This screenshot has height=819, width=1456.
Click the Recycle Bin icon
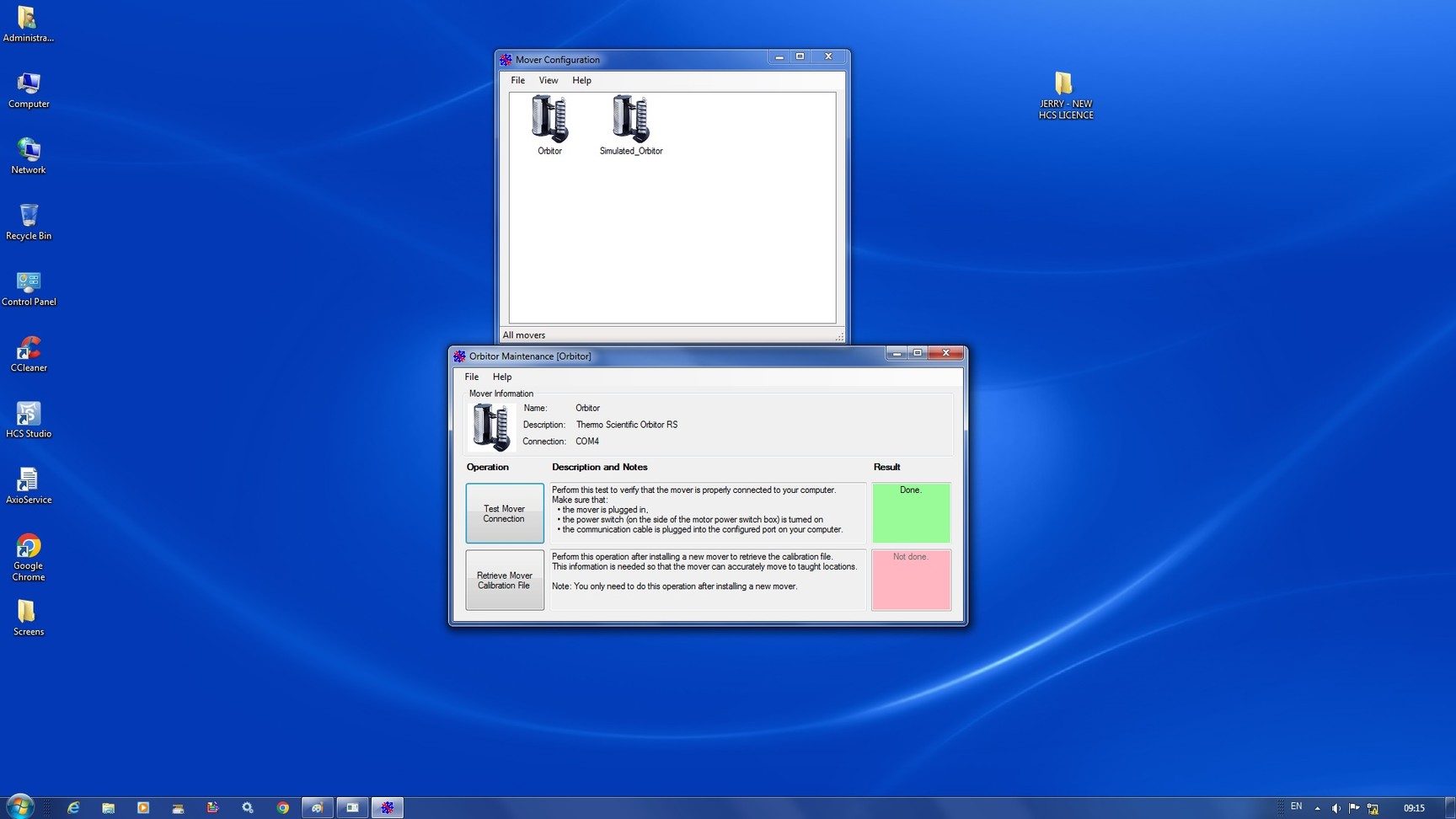[x=29, y=219]
